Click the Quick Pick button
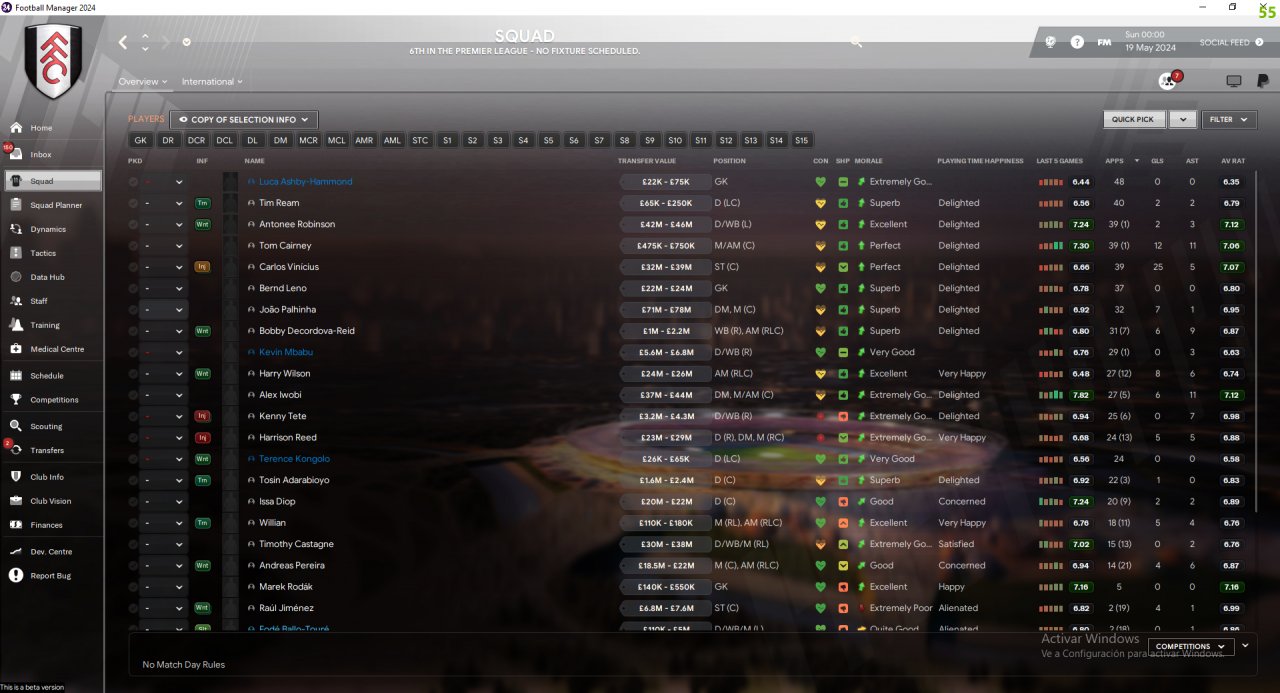Viewport: 1280px width, 693px height. pyautogui.click(x=1133, y=119)
